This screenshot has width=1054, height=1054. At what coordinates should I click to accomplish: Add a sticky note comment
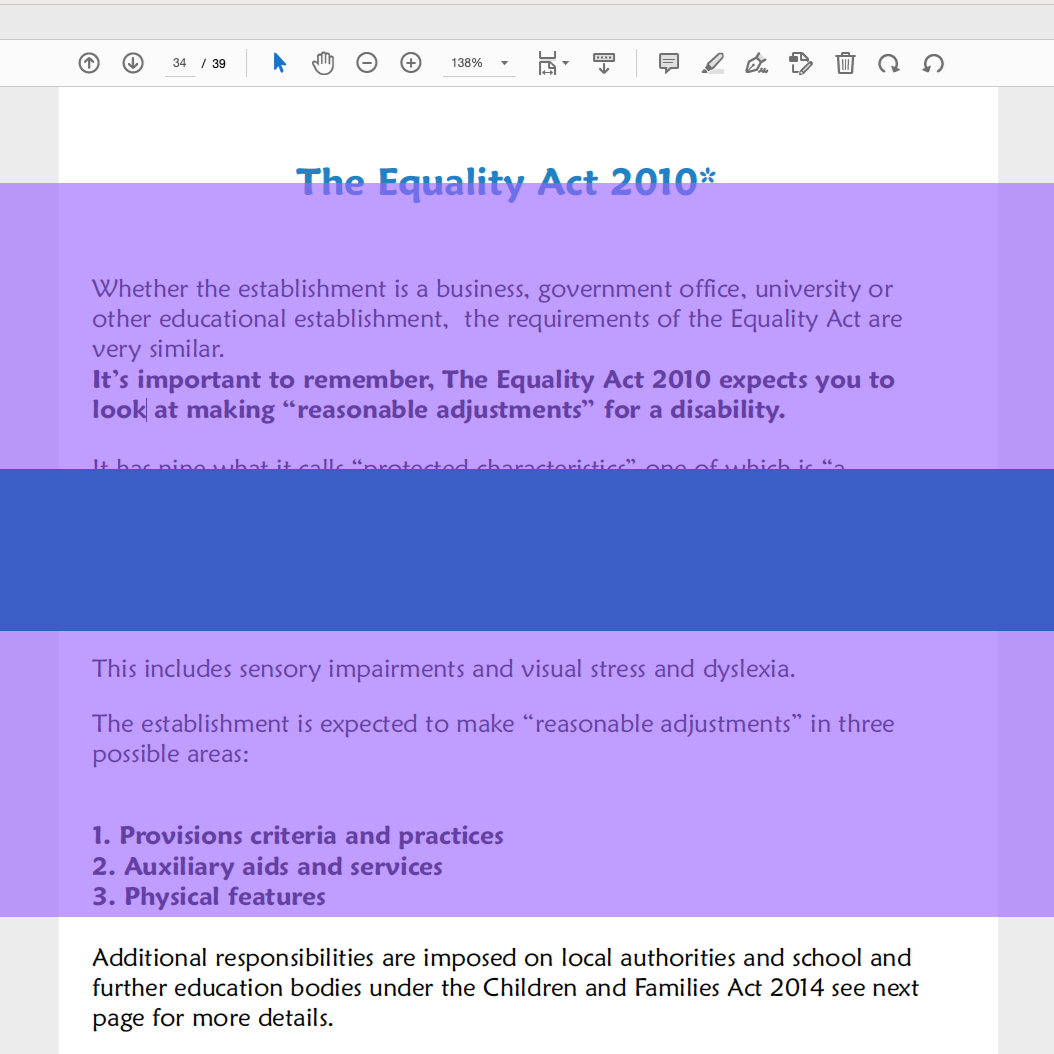click(x=669, y=63)
